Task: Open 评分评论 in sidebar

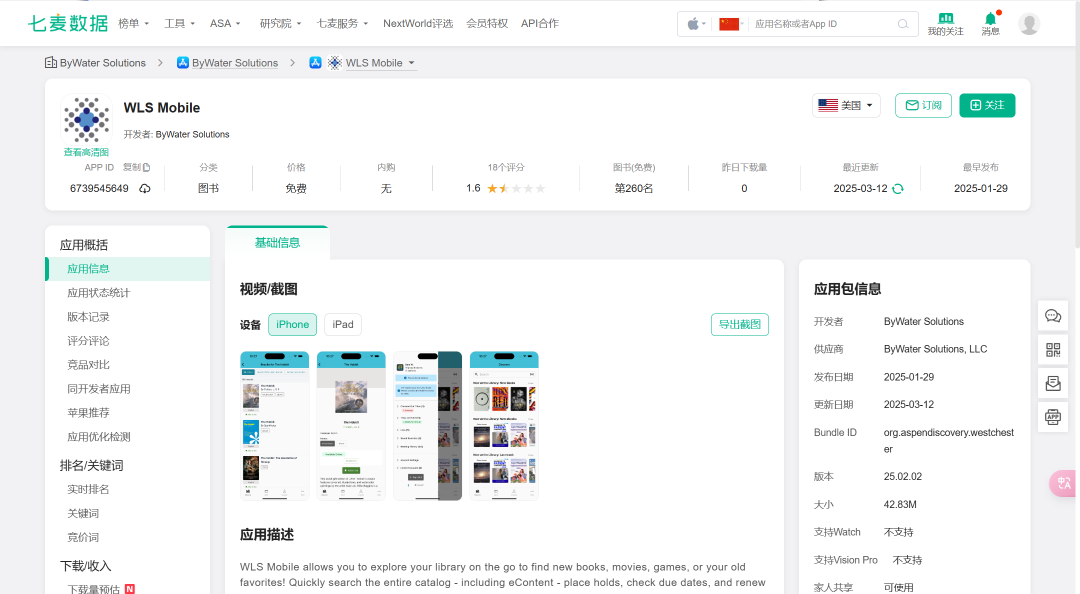Action: pos(88,341)
